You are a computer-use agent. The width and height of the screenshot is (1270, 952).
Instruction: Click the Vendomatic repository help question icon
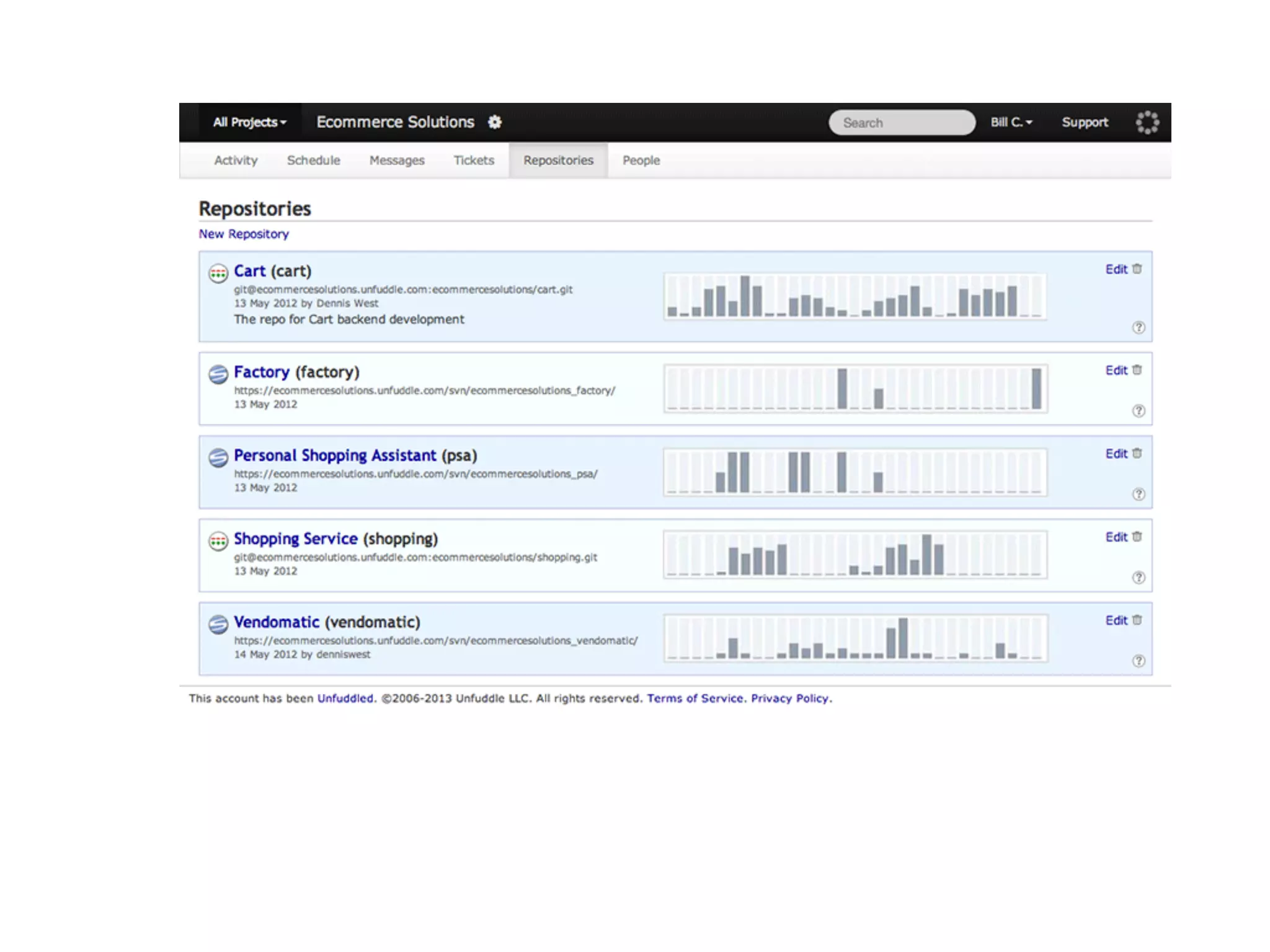1139,661
